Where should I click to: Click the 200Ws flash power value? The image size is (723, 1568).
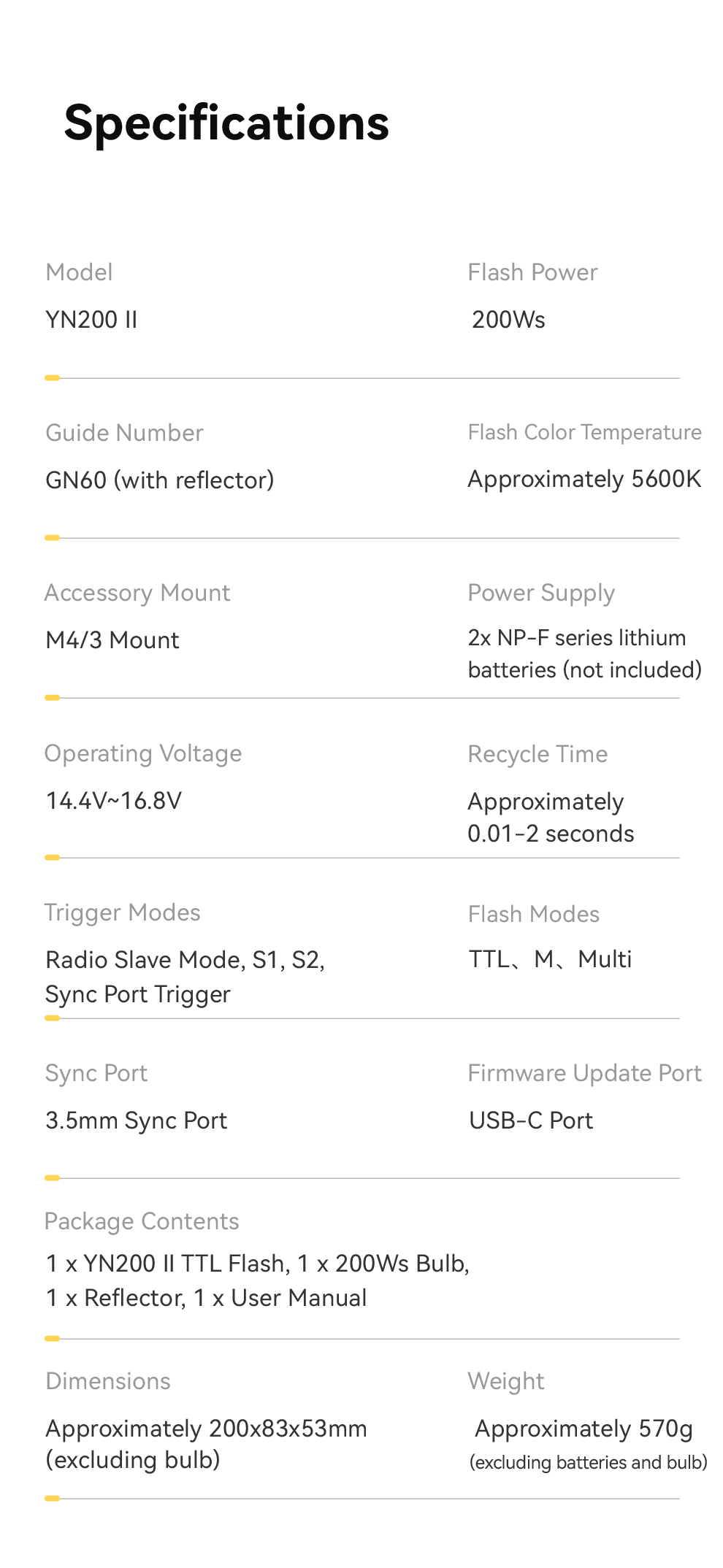508,320
